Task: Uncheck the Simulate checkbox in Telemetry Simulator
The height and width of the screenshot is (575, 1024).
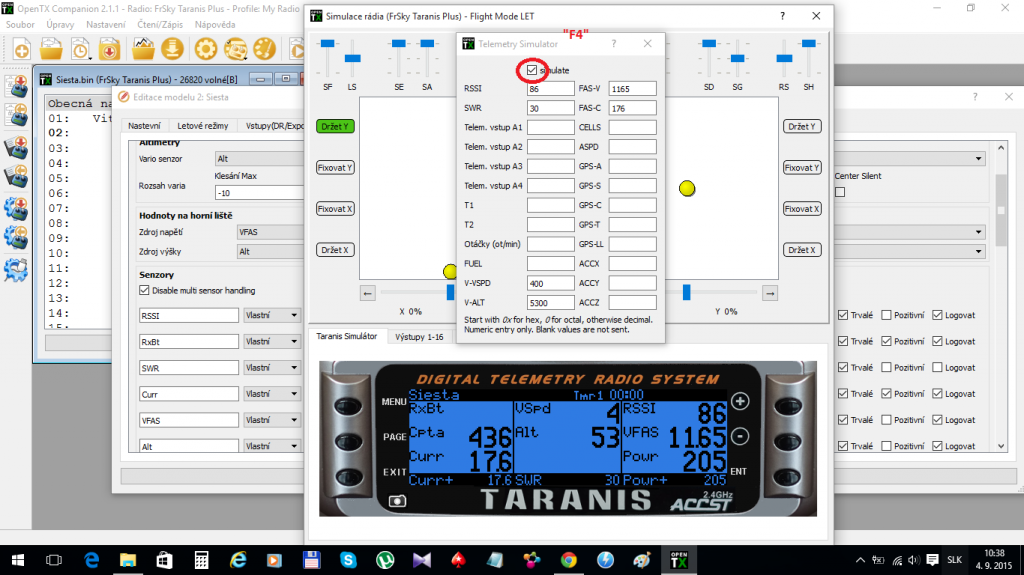Action: 531,70
